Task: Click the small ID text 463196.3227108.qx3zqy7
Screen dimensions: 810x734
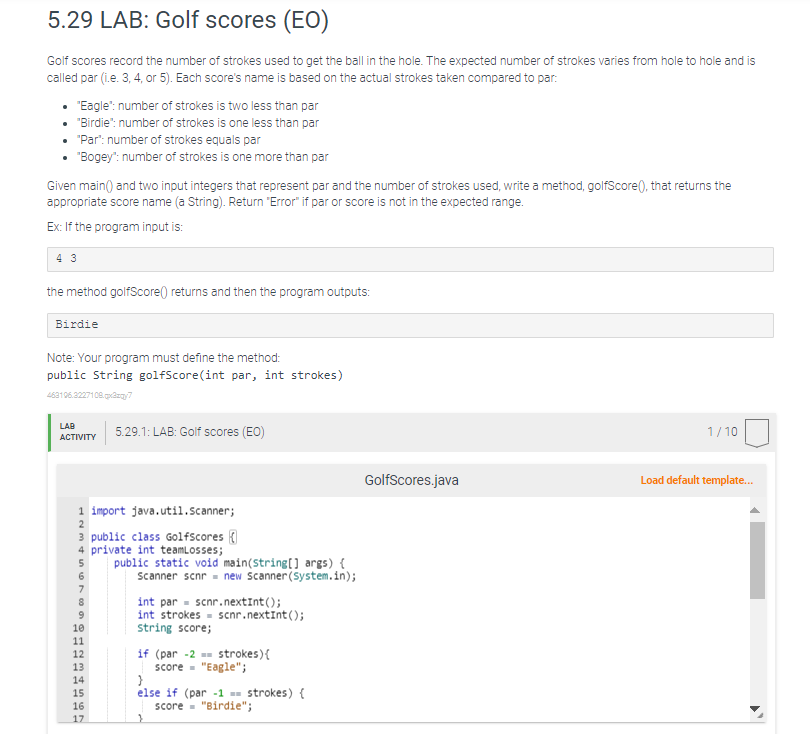Action: click(x=89, y=395)
